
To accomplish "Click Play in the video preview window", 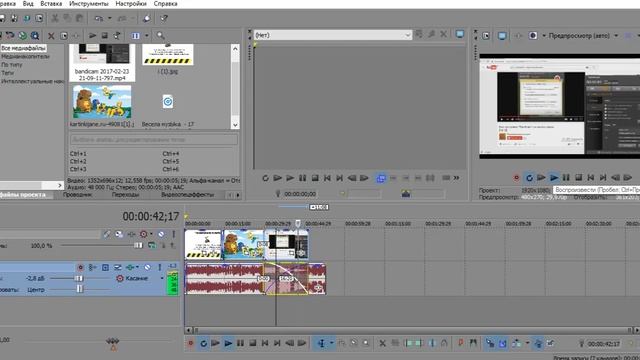I will click(554, 178).
